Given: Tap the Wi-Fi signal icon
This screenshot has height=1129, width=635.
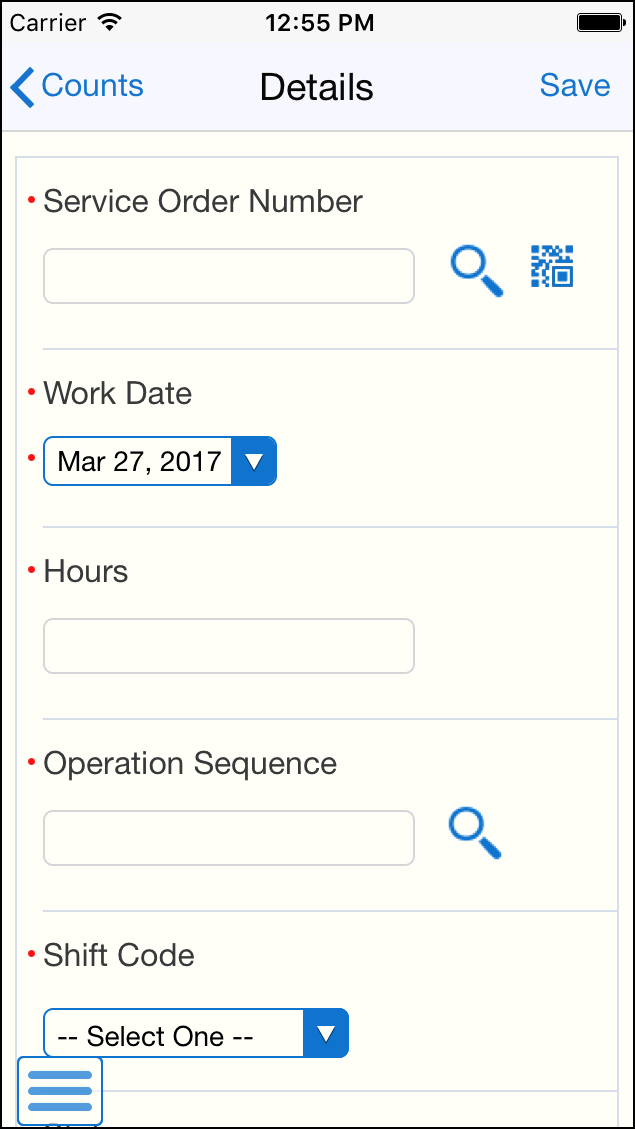Looking at the screenshot, I should click(x=110, y=22).
